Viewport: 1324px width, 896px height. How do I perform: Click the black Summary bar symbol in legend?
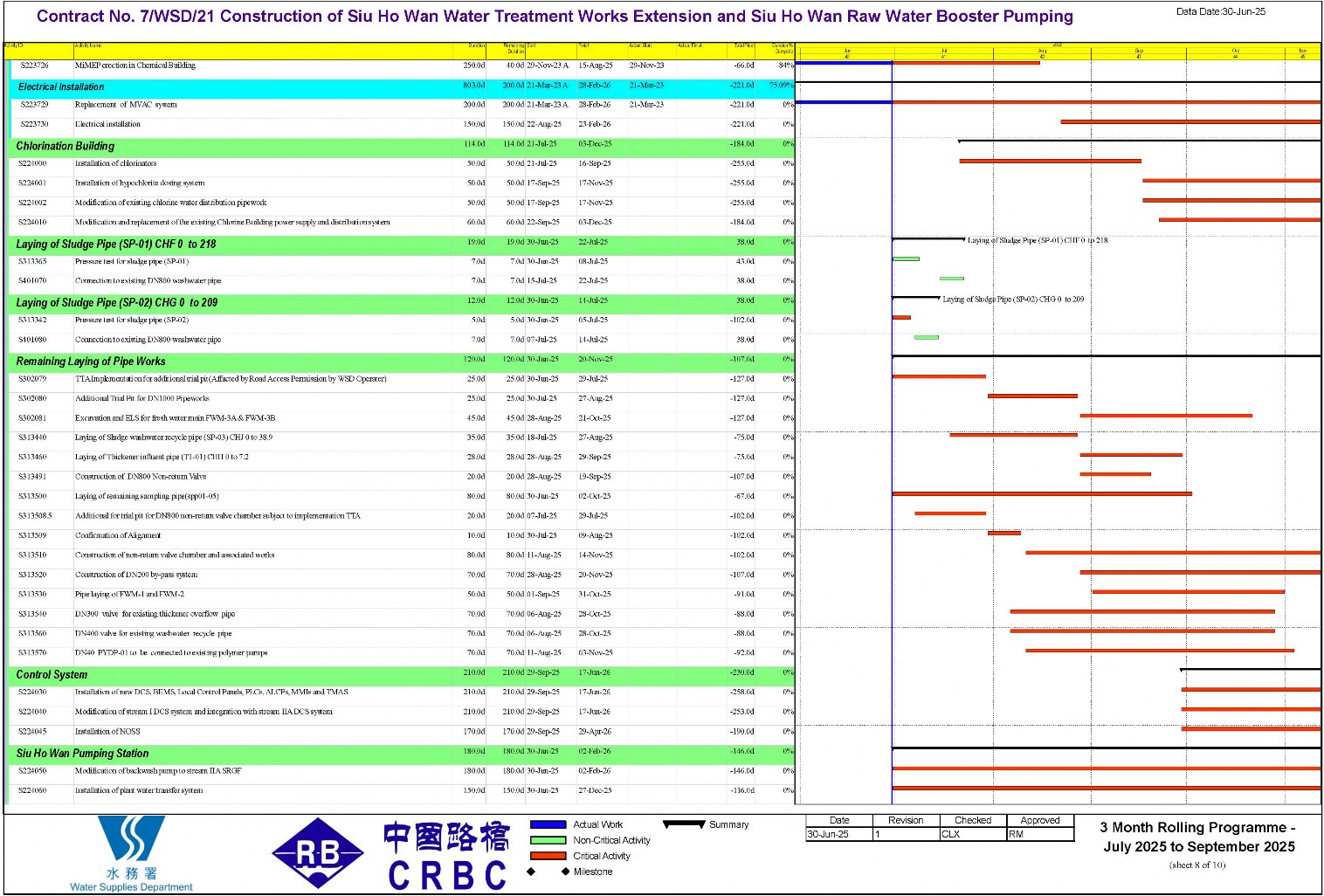coord(684,824)
